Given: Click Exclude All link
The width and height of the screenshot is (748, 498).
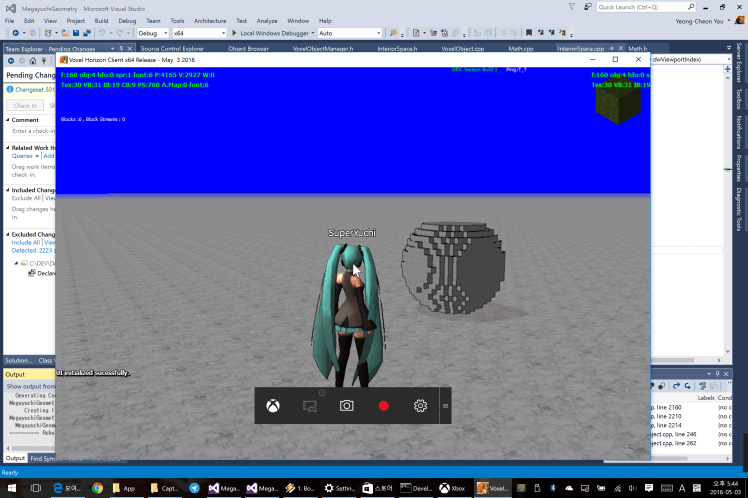Looking at the screenshot, I should point(26,198).
